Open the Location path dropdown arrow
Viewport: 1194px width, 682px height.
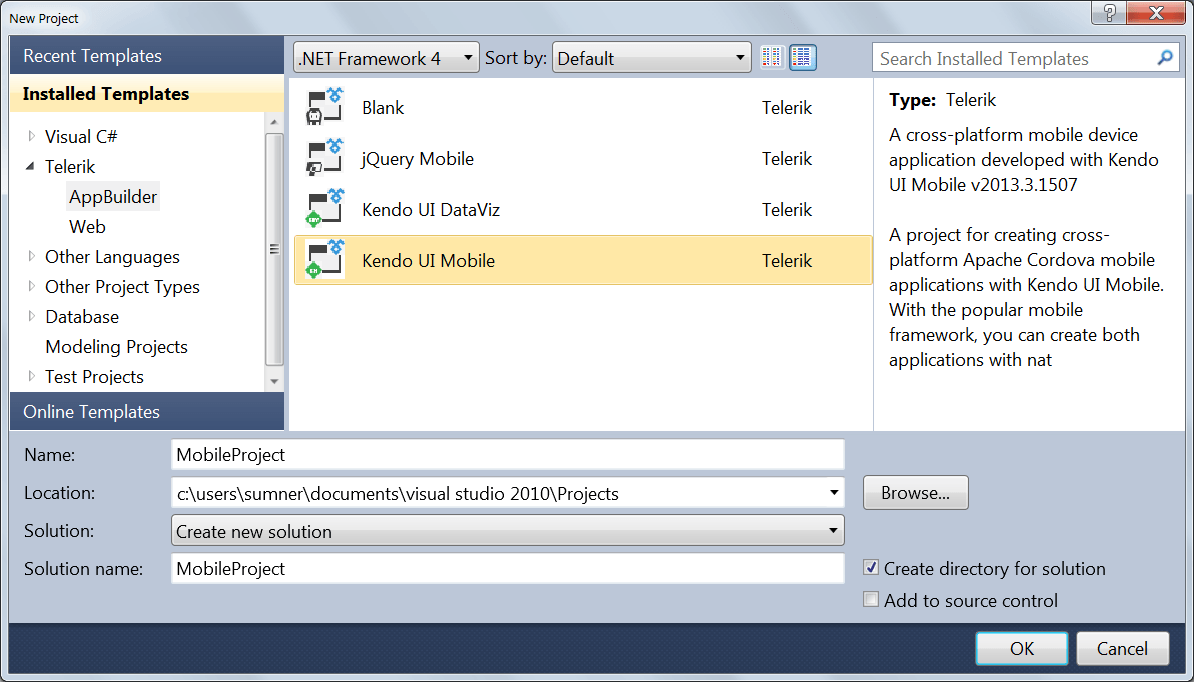(x=834, y=492)
